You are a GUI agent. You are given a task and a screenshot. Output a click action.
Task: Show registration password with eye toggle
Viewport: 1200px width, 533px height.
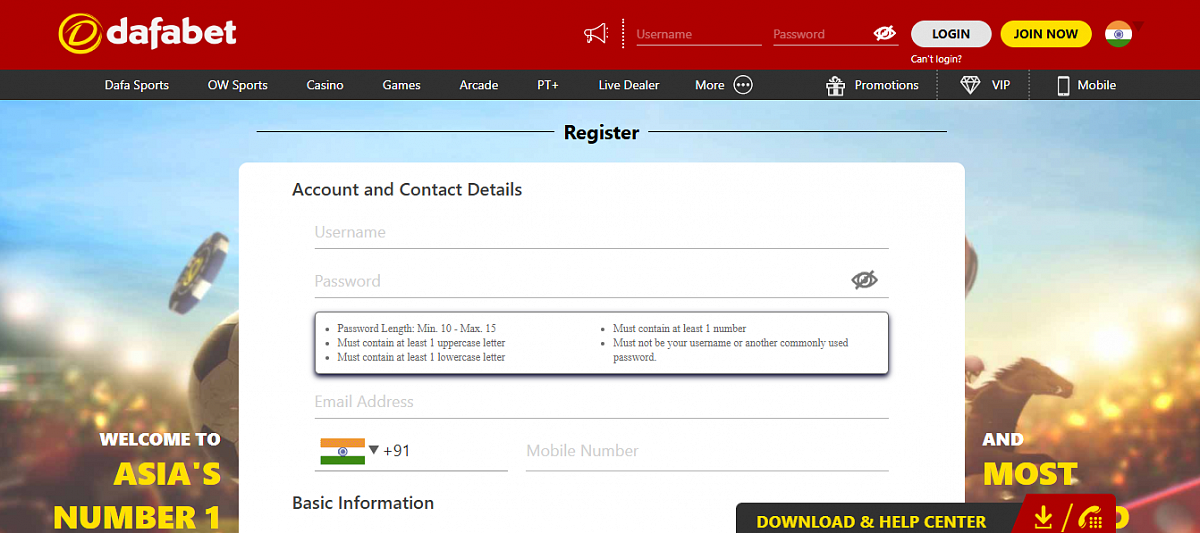point(864,280)
